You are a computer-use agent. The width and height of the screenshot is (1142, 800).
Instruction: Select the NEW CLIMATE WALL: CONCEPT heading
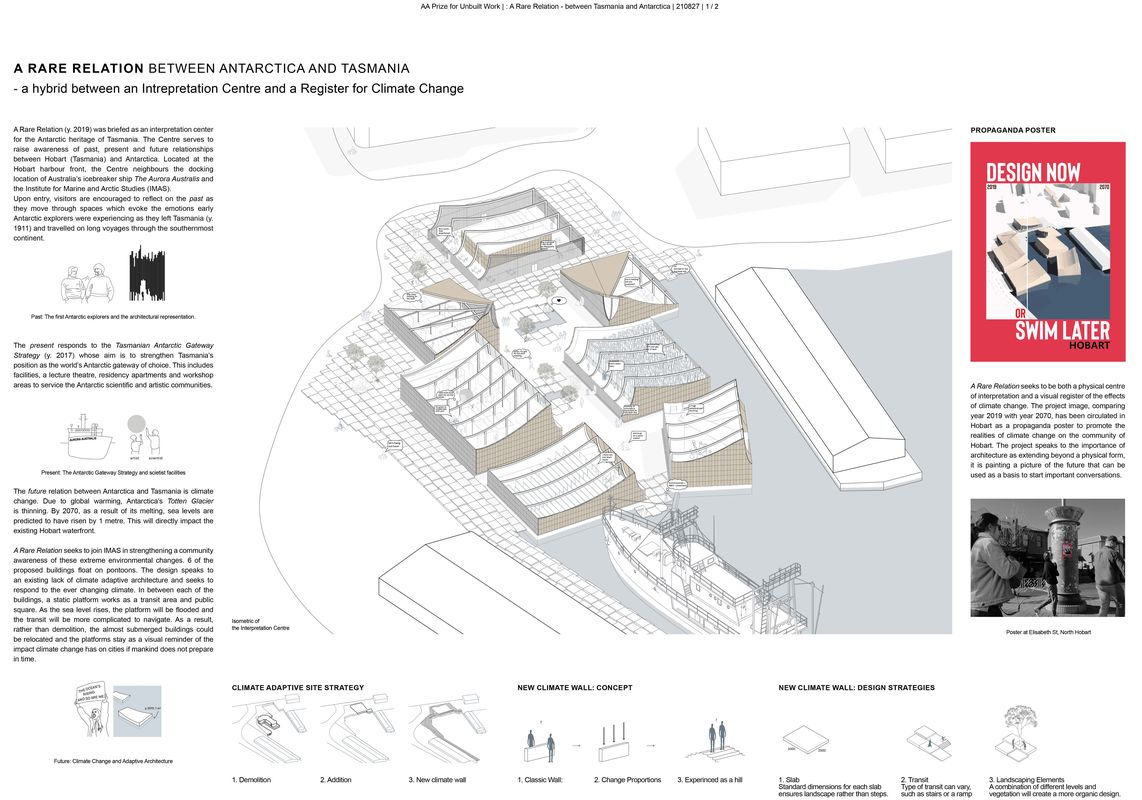pos(575,687)
